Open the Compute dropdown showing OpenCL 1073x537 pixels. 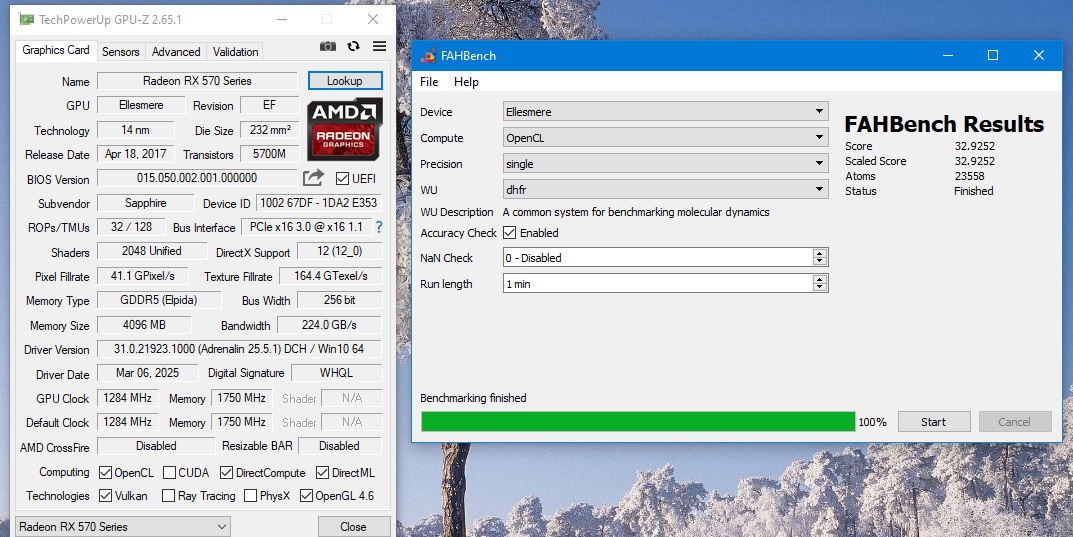665,137
